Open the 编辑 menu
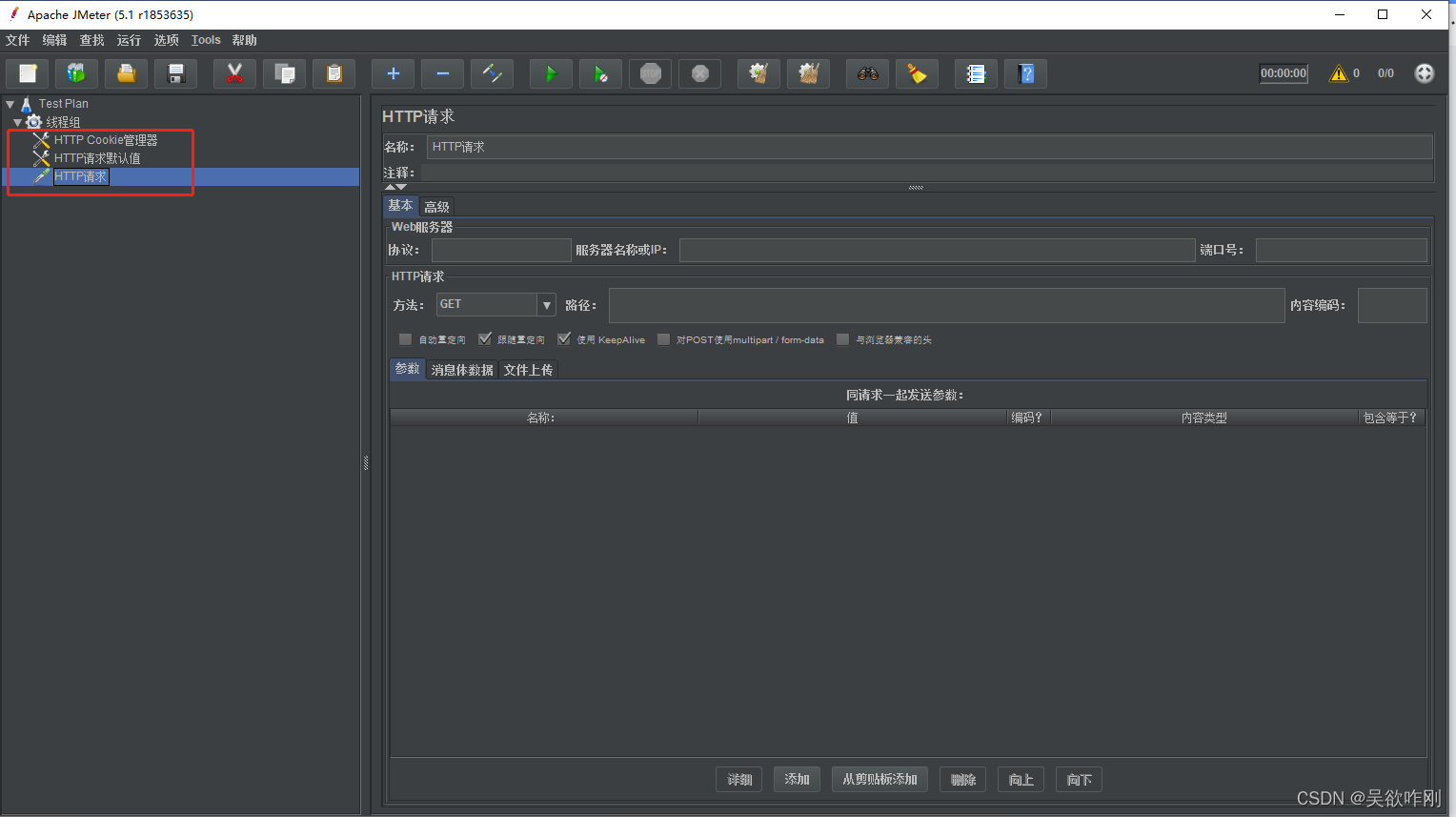The image size is (1456, 817). (55, 40)
